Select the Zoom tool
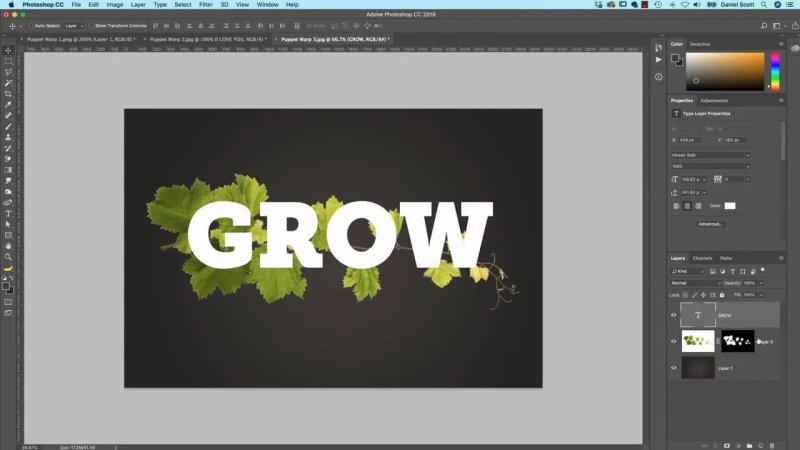Screen dimensions: 800x450 (x=8, y=257)
